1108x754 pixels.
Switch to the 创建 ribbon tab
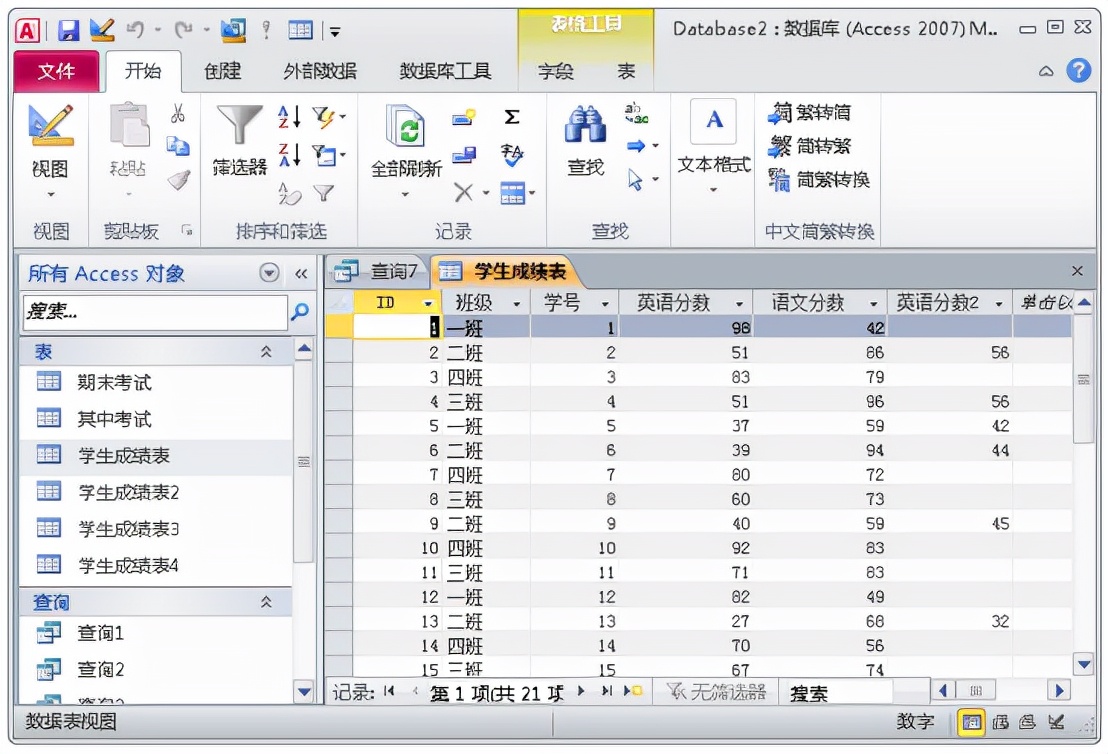(223, 71)
